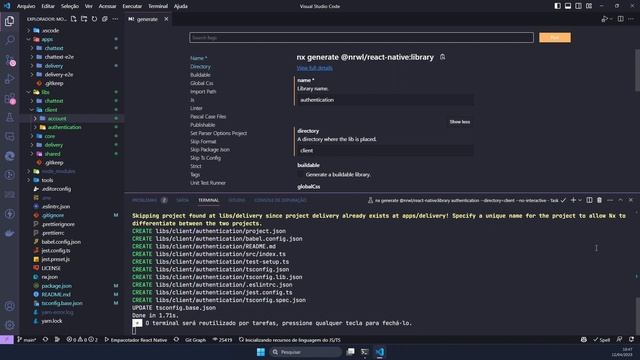
Task: Expand the authentication folder
Action: (35, 127)
